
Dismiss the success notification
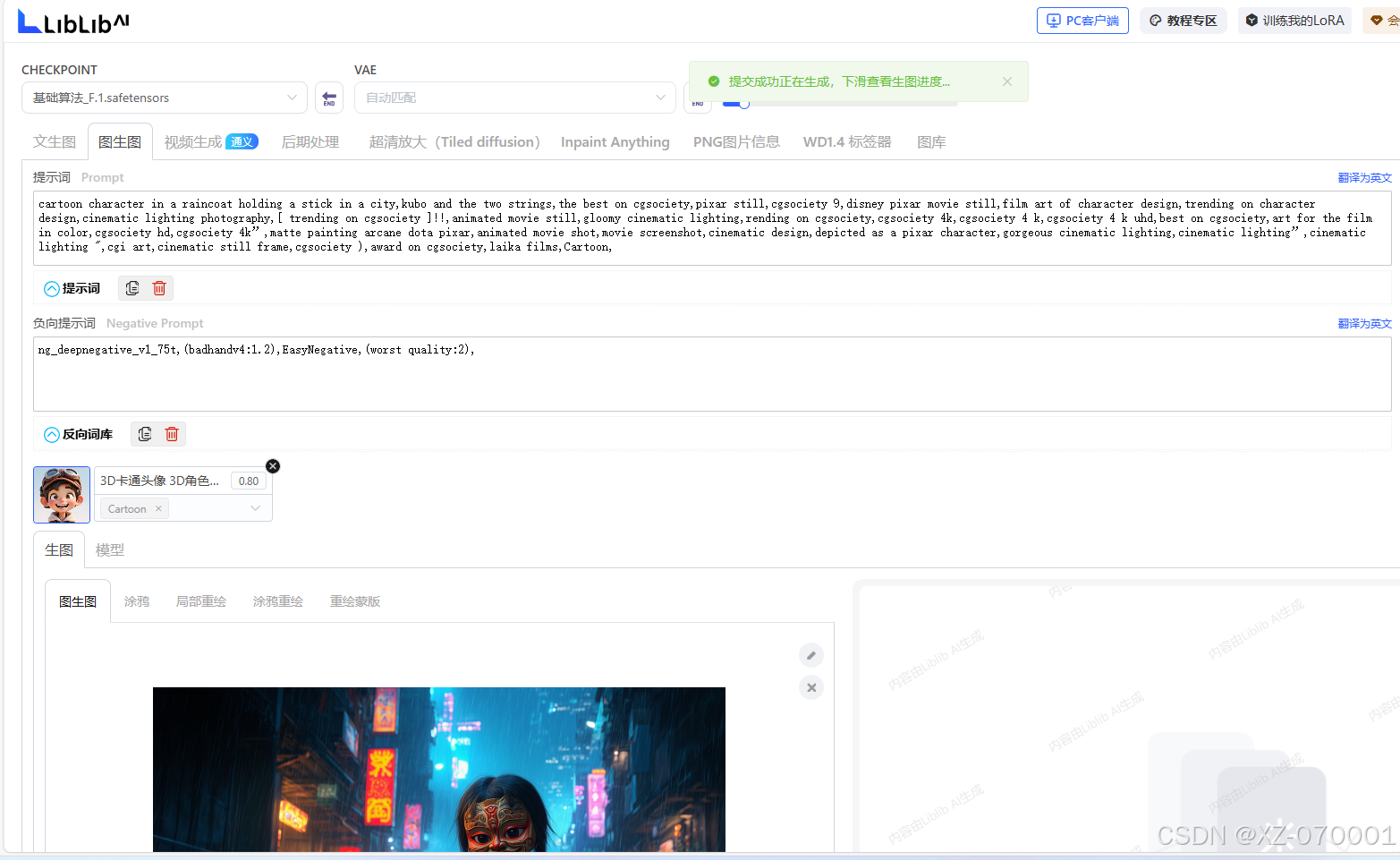coord(1007,81)
